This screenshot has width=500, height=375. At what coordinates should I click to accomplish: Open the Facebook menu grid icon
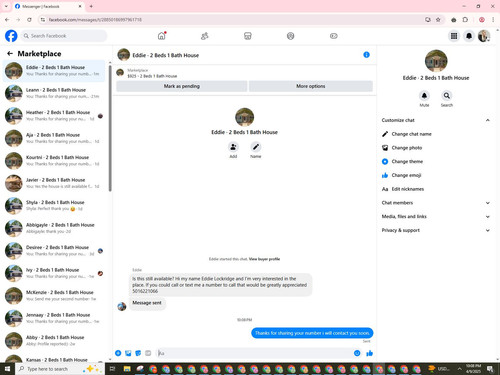(x=454, y=36)
